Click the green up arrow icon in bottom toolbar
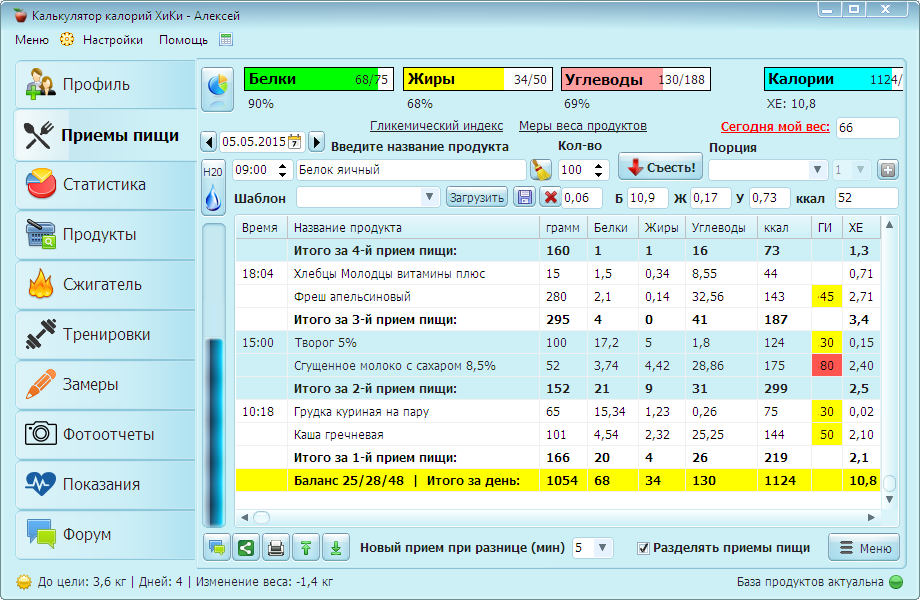 [x=305, y=547]
